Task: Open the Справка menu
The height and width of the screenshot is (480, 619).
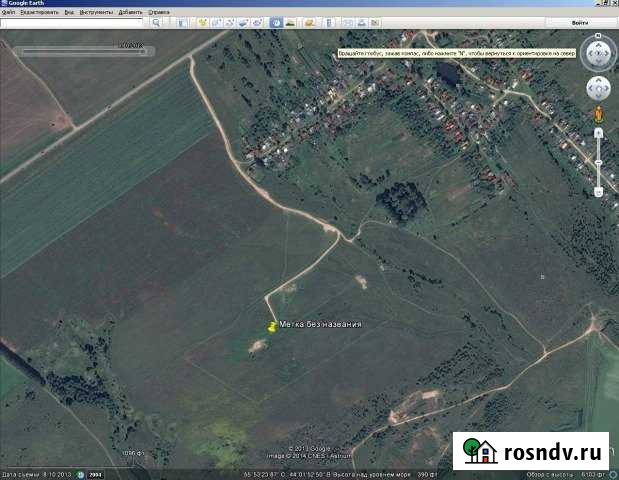Action: (159, 12)
